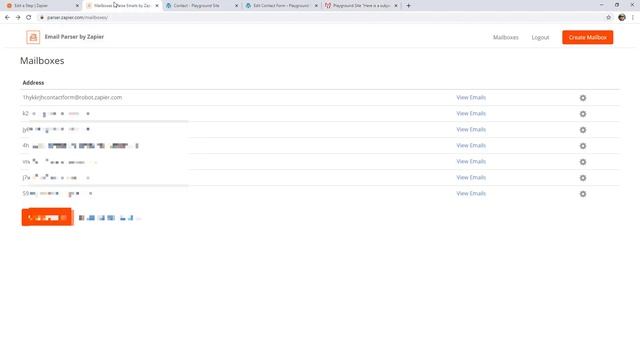Image resolution: width=640 pixels, height=360 pixels.
Task: Open settings gear for mailbox starting with k2
Action: click(x=583, y=114)
